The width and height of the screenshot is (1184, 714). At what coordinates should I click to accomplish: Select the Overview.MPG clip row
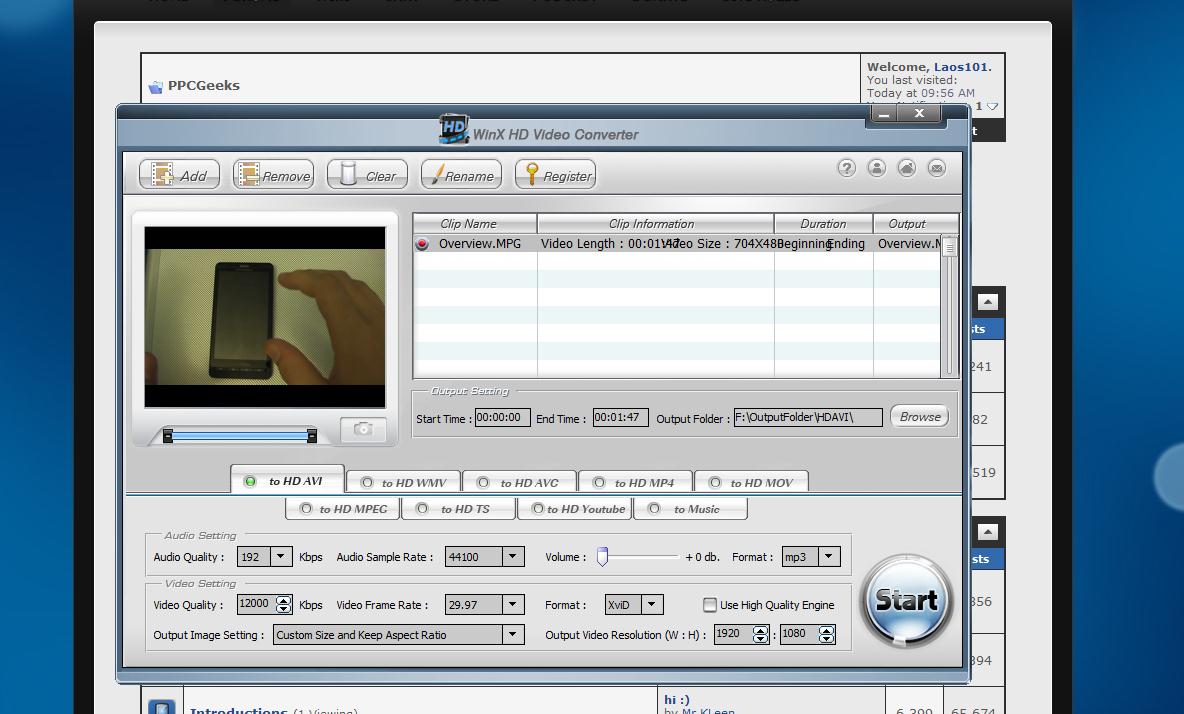coord(677,244)
